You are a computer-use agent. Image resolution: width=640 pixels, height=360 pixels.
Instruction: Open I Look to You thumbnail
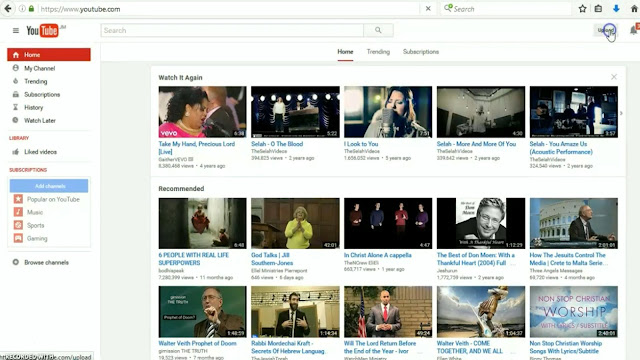(388, 112)
